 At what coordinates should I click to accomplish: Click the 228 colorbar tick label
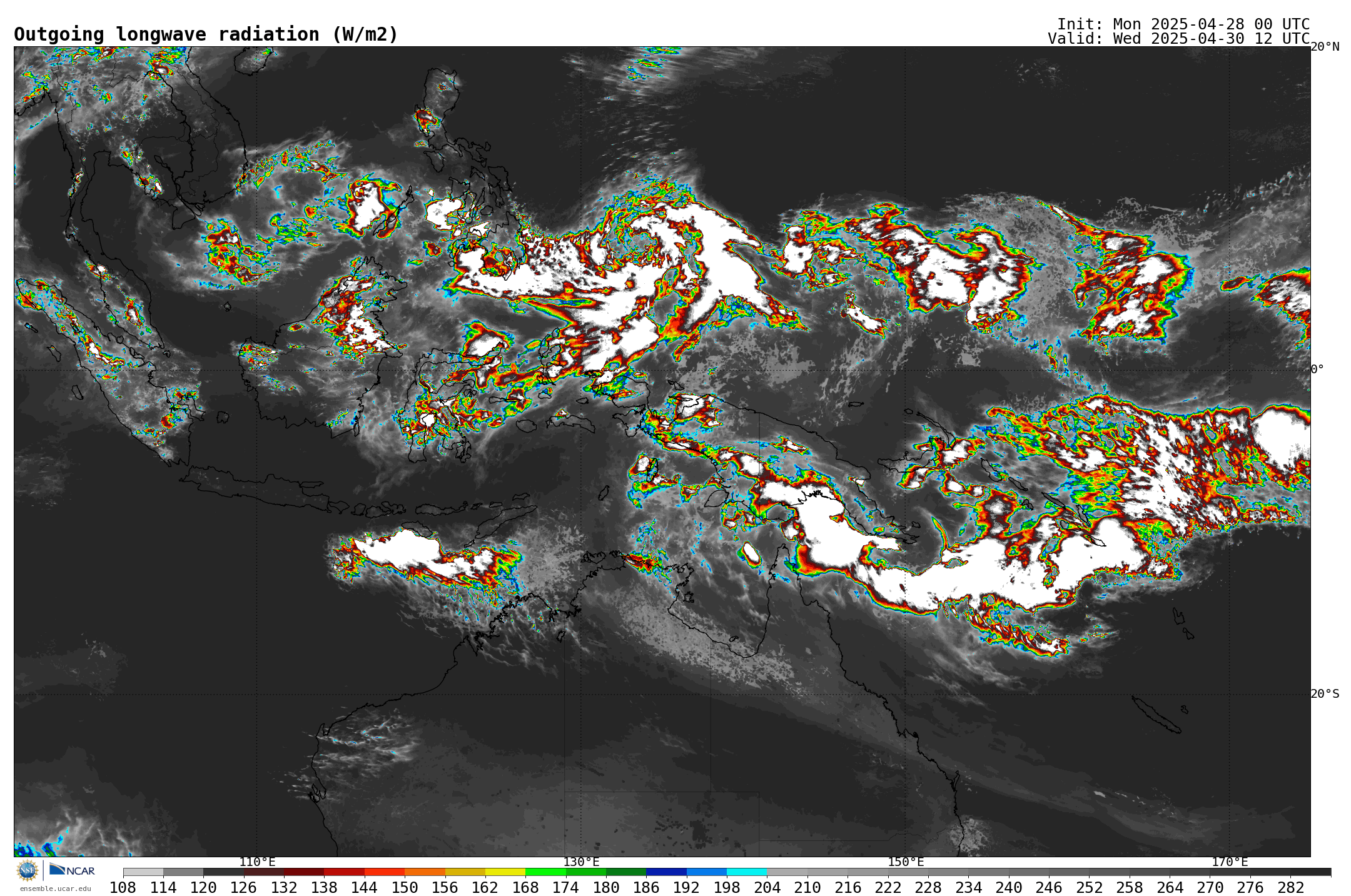click(928, 887)
